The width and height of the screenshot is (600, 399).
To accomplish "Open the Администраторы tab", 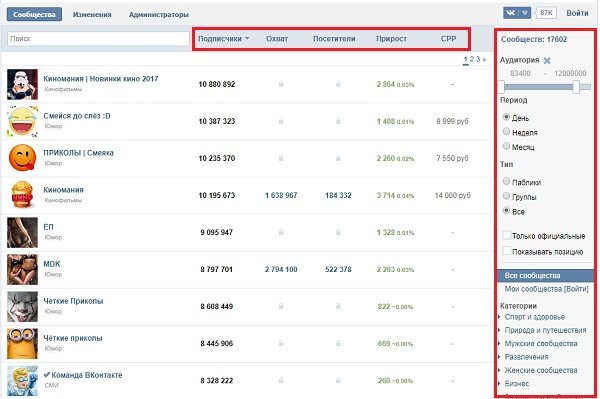I will pos(159,15).
